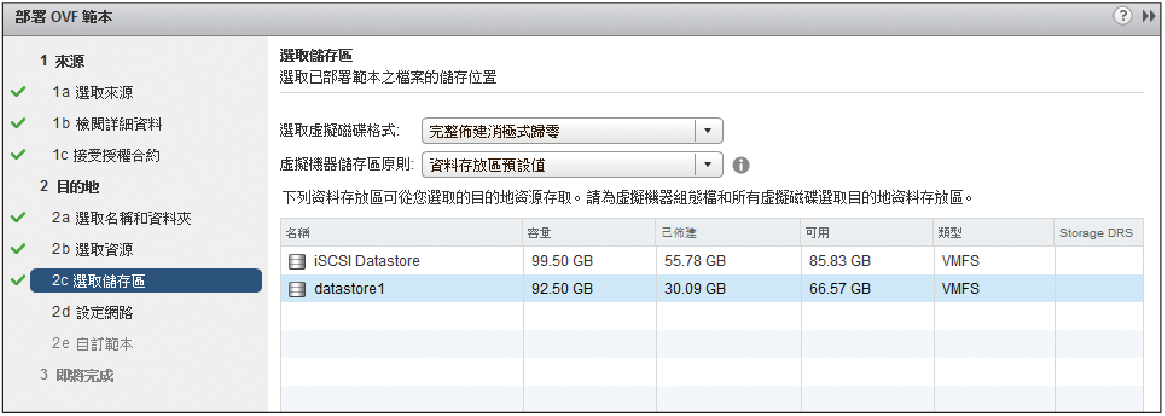The image size is (1165, 416).
Task: Go to step 1b 檢閱詳細資料
Action: coord(107,123)
